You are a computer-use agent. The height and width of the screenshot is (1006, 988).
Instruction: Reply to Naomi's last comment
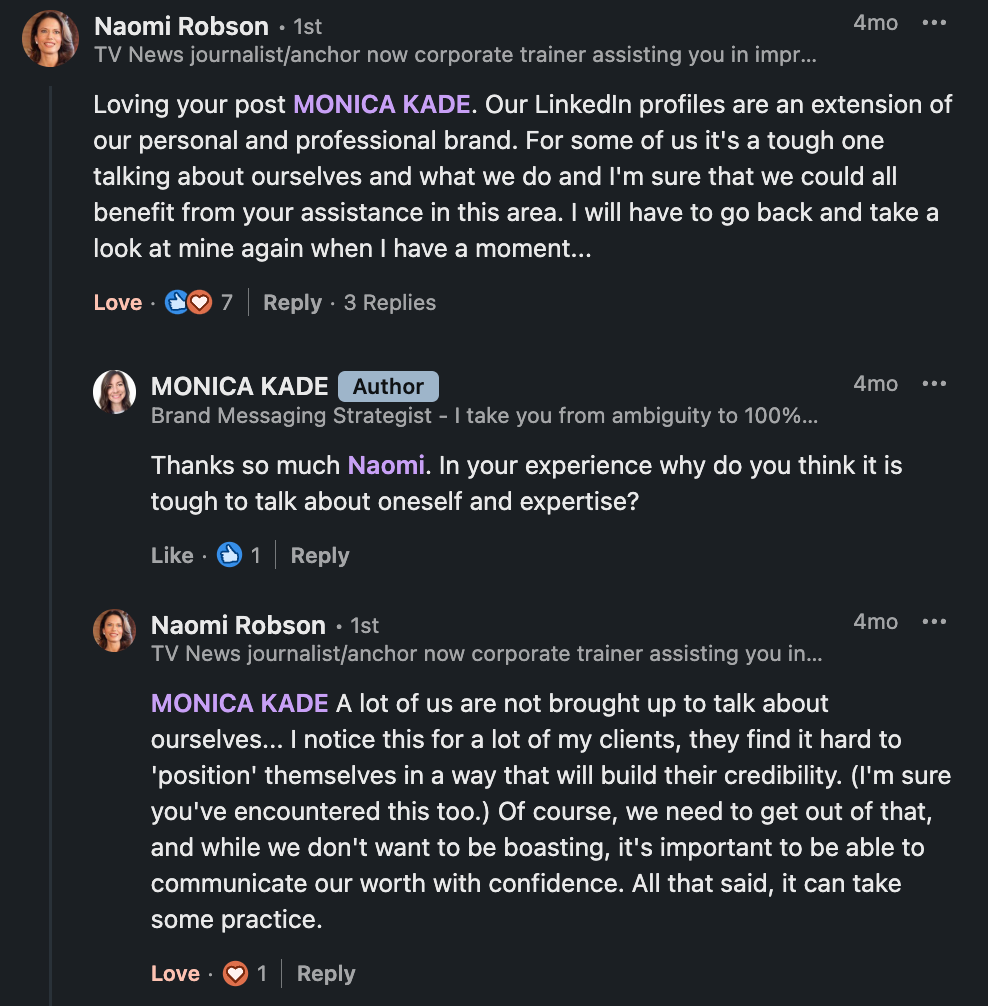coord(326,973)
